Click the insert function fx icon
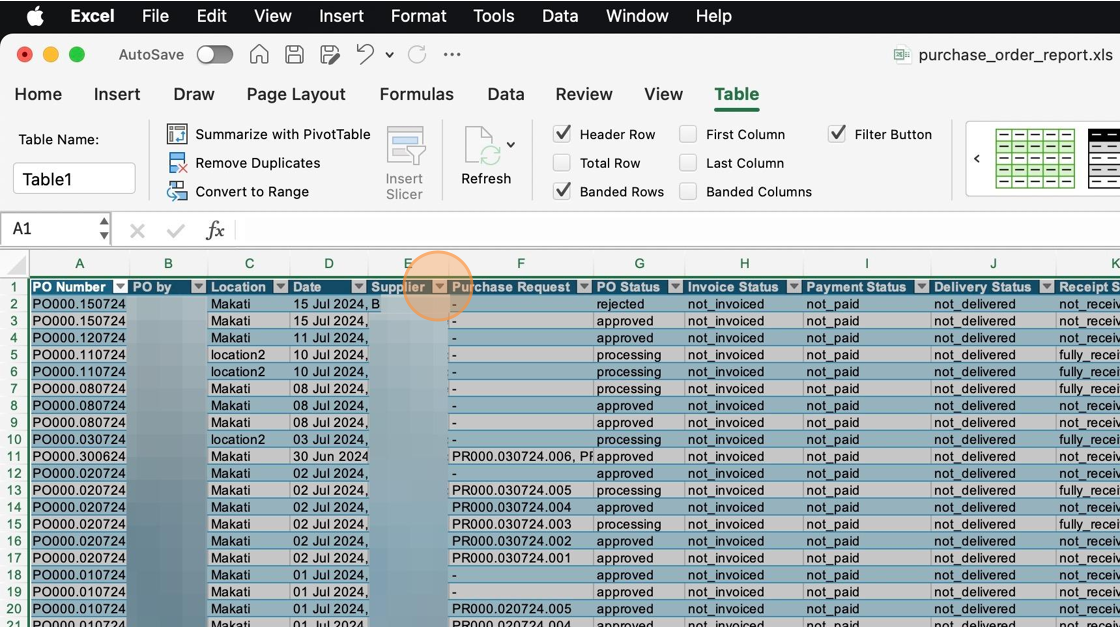Screen dimensions: 1120x628 coord(215,229)
